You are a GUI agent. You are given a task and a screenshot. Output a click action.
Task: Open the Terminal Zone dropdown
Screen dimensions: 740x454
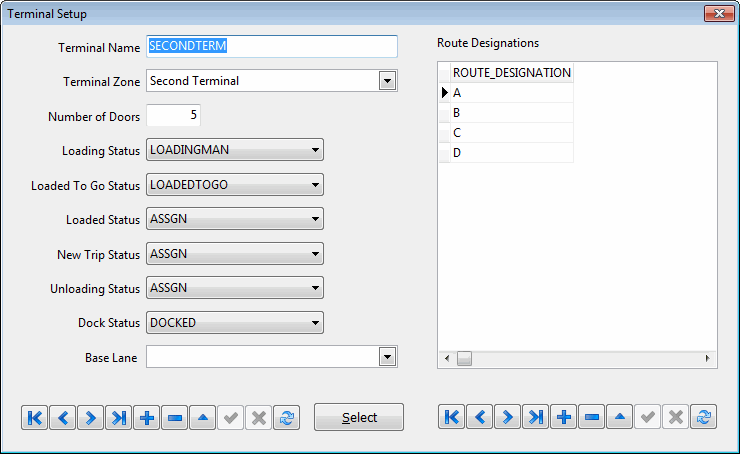pyautogui.click(x=387, y=81)
